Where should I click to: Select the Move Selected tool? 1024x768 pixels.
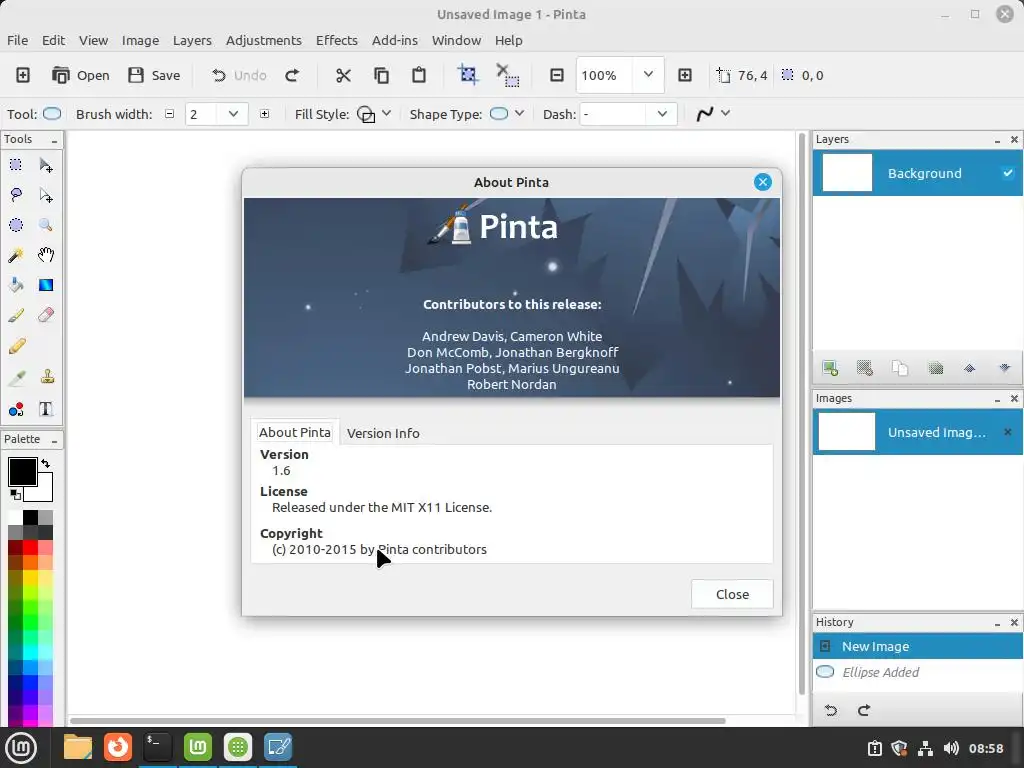(x=46, y=165)
